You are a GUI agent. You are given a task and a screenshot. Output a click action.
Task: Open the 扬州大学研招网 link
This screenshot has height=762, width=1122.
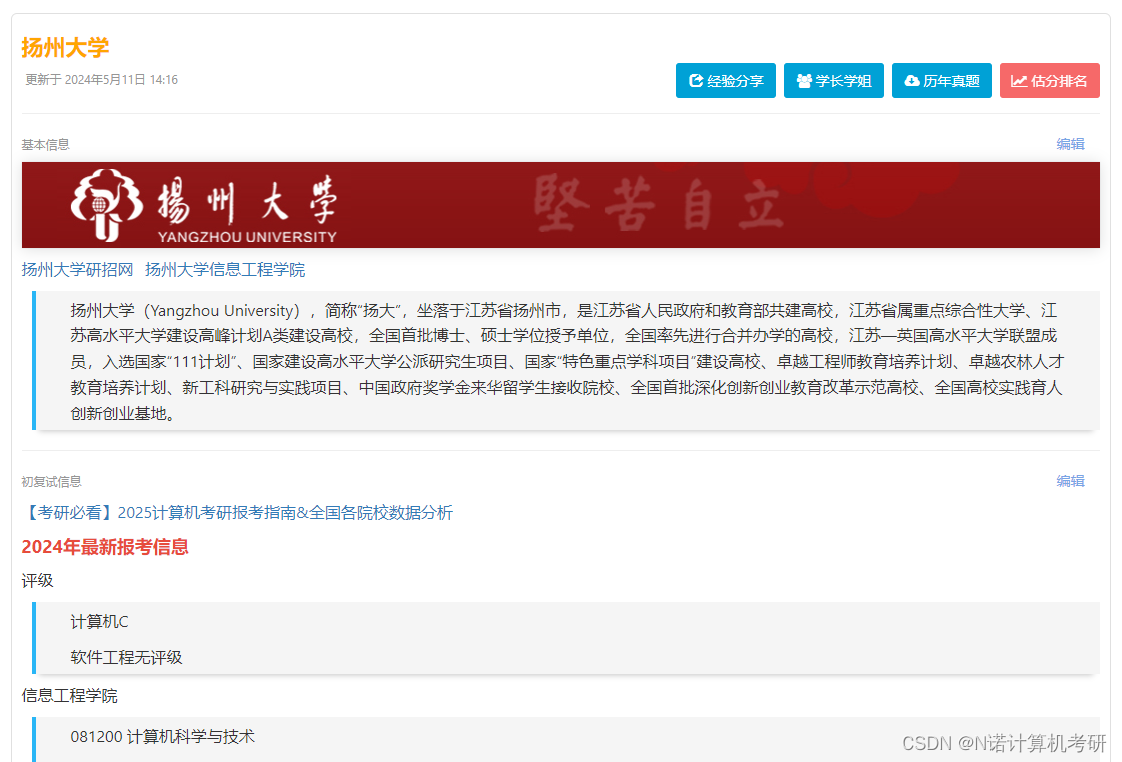(77, 270)
